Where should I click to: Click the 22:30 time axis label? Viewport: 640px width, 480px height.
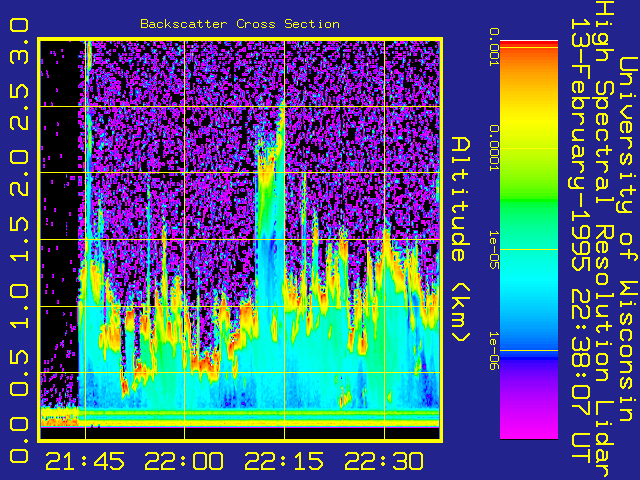point(384,461)
